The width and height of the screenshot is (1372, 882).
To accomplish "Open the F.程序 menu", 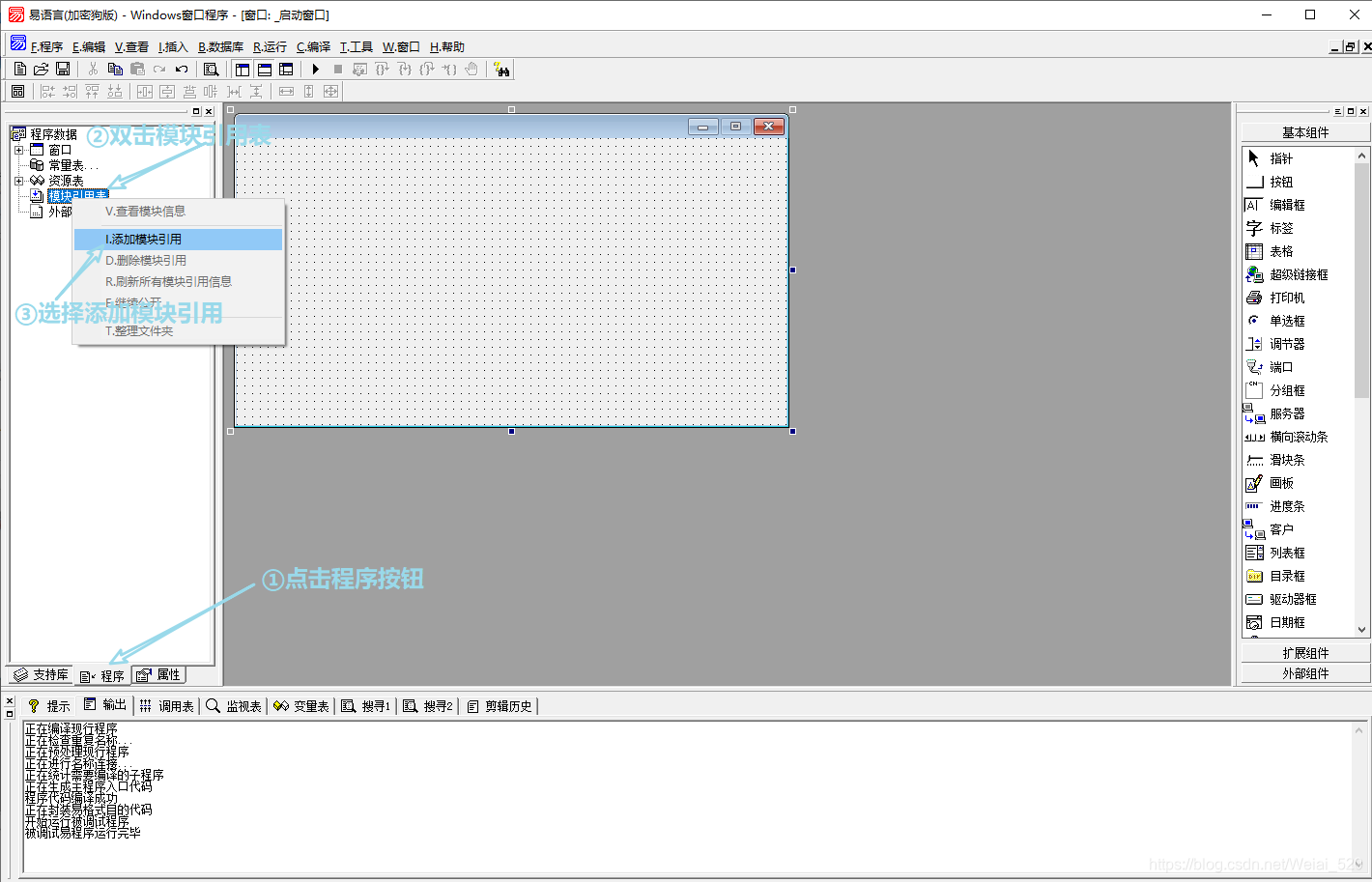I will coord(46,46).
